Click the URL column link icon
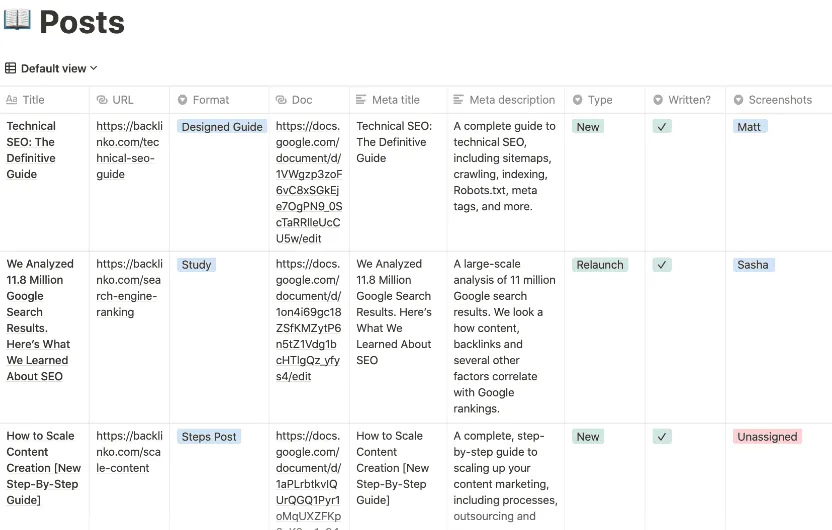 point(102,100)
